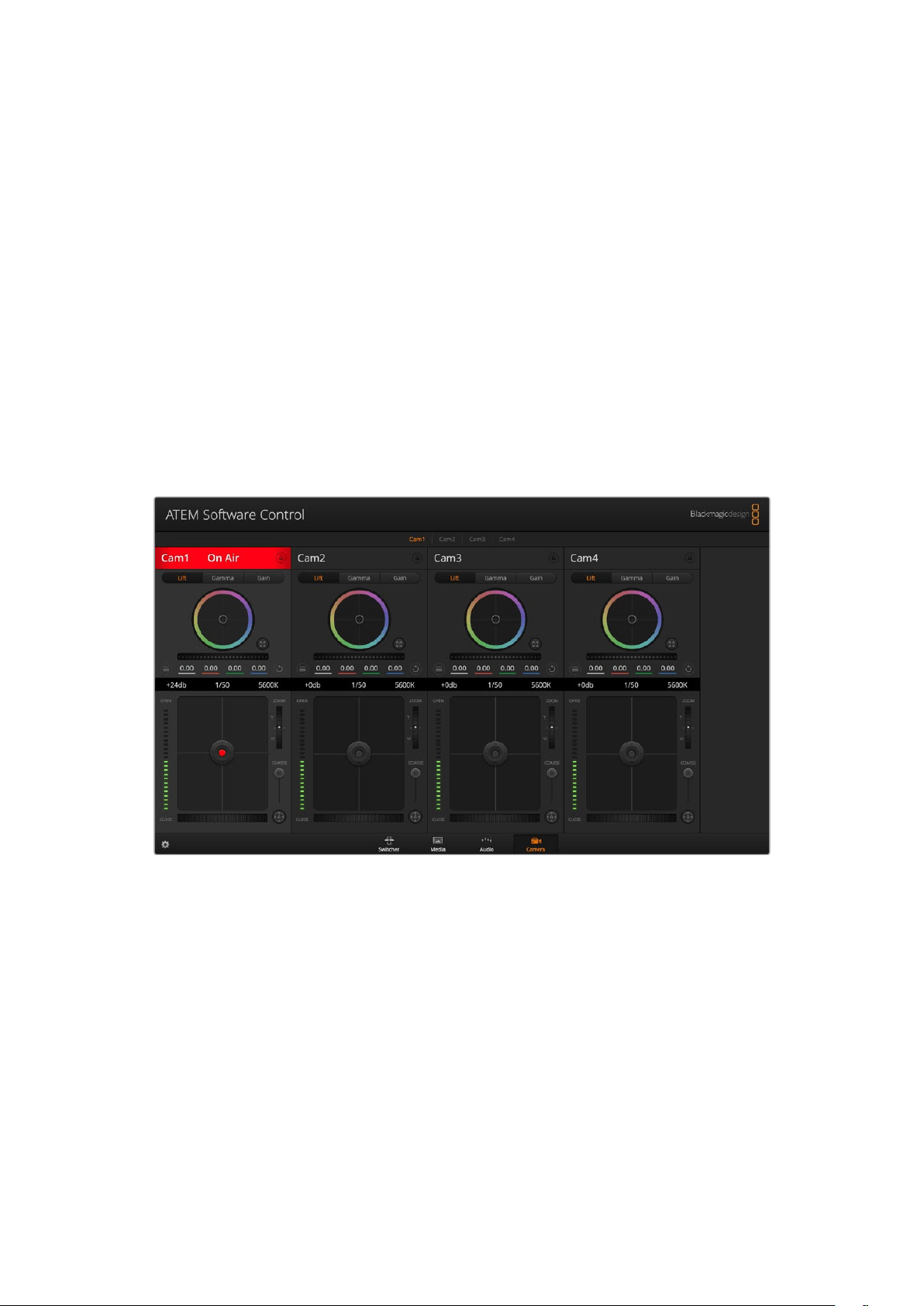Lock the Cam2 controls with padlock icon

tap(417, 558)
